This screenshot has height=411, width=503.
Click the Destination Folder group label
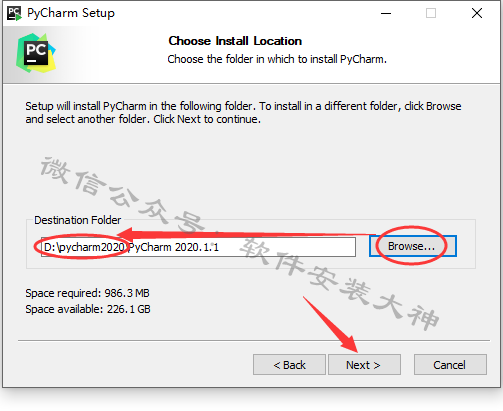click(78, 220)
